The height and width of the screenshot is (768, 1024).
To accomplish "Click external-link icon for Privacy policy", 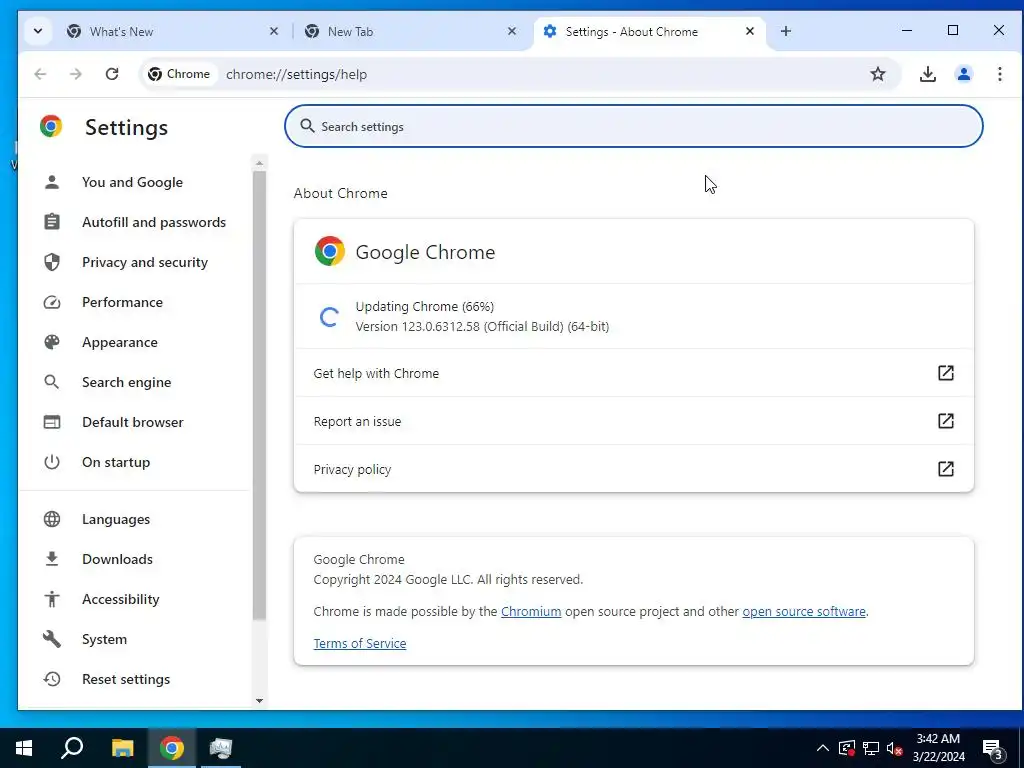I will pos(946,469).
